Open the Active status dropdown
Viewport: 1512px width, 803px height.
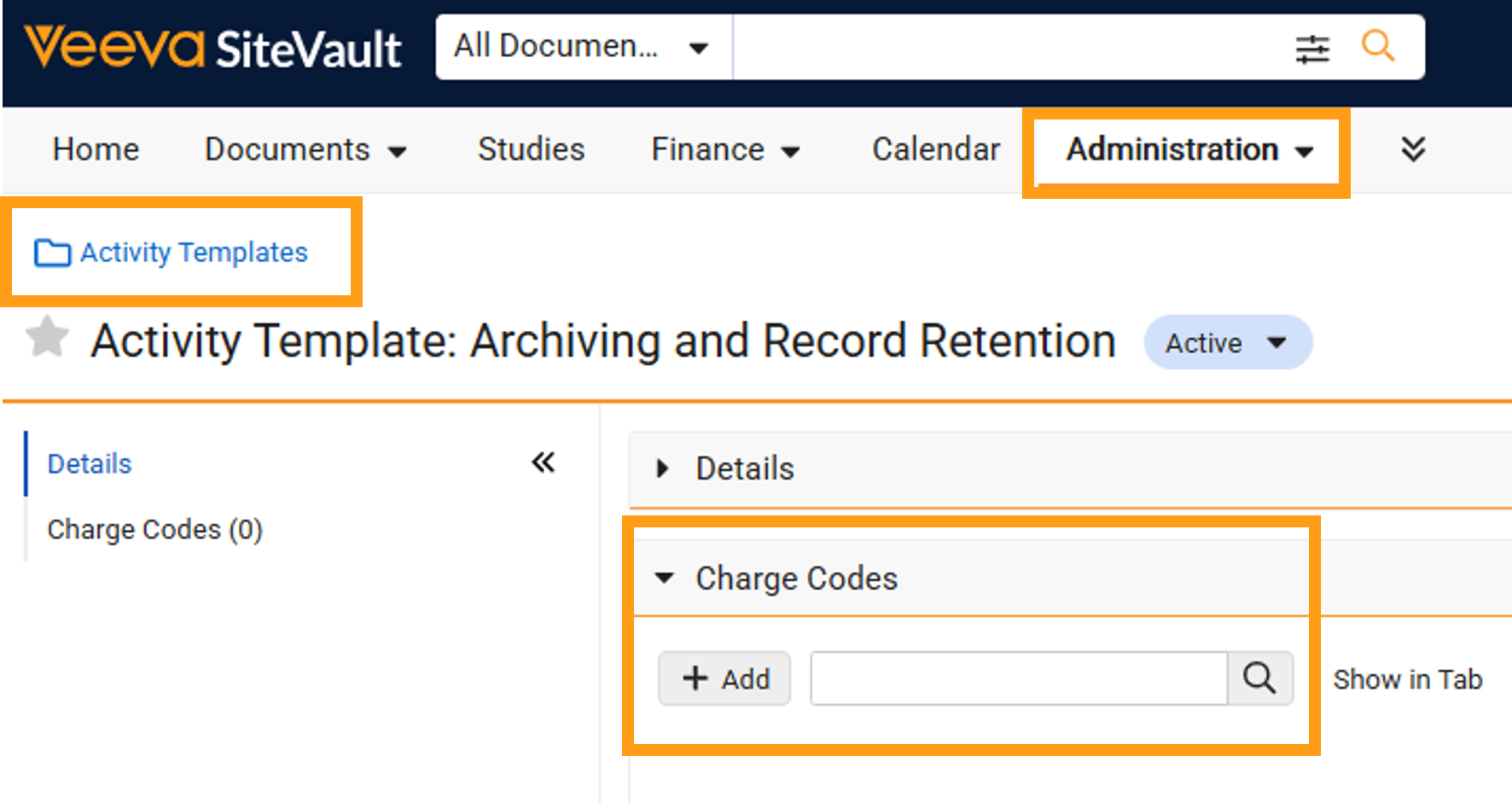point(1228,342)
